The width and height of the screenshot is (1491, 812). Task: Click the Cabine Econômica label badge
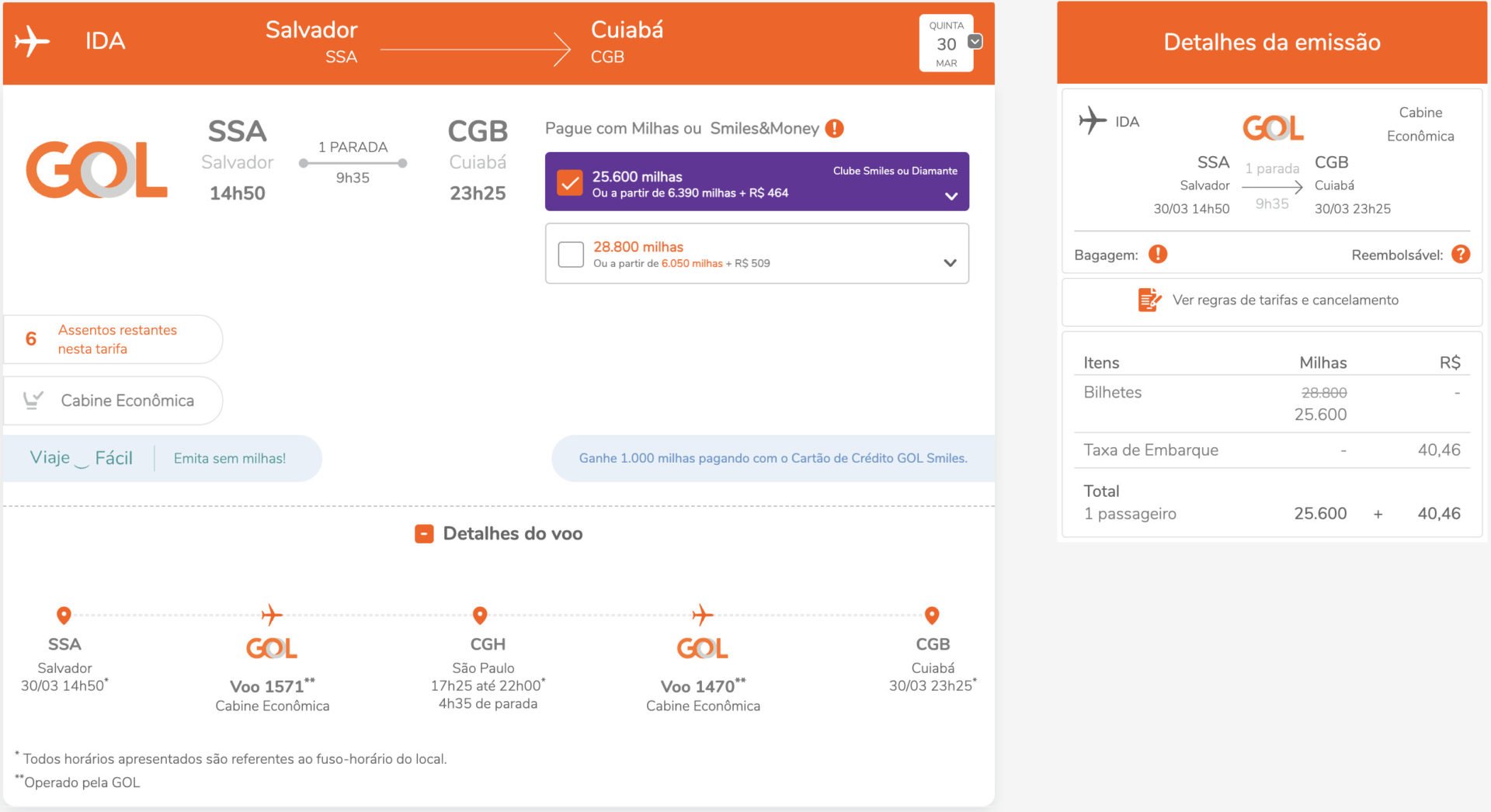tap(113, 401)
